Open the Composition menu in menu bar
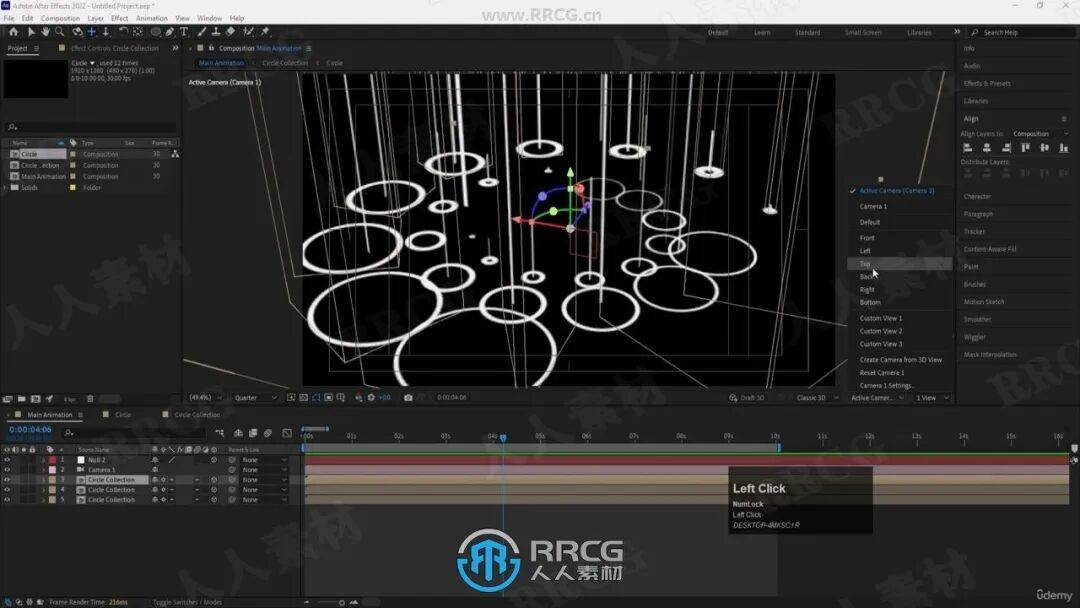 [x=60, y=18]
